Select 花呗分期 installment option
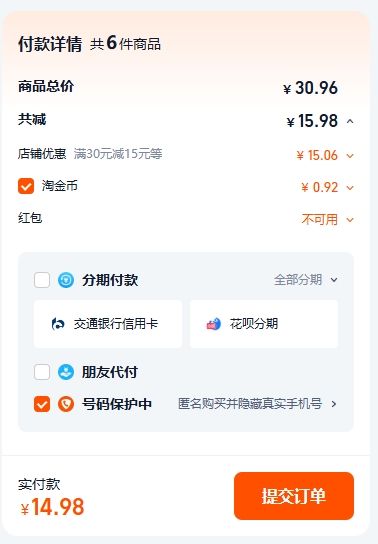 coord(264,324)
